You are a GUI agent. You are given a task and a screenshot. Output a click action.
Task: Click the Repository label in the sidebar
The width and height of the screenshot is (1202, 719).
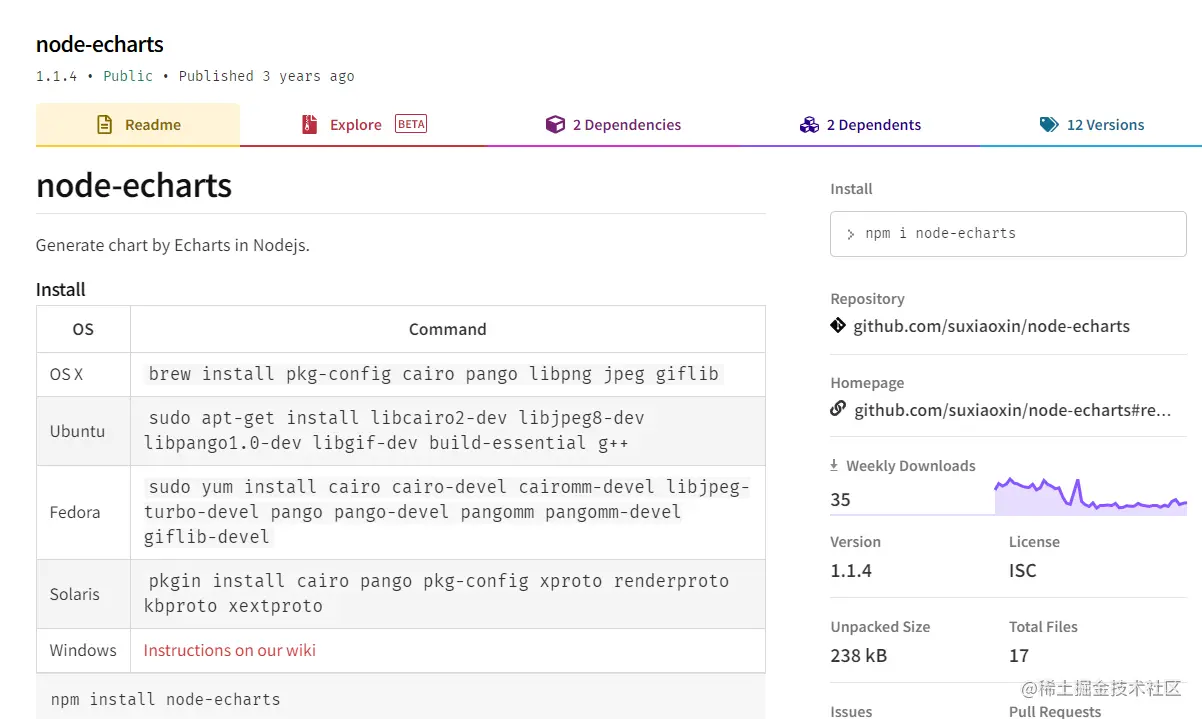click(x=867, y=298)
